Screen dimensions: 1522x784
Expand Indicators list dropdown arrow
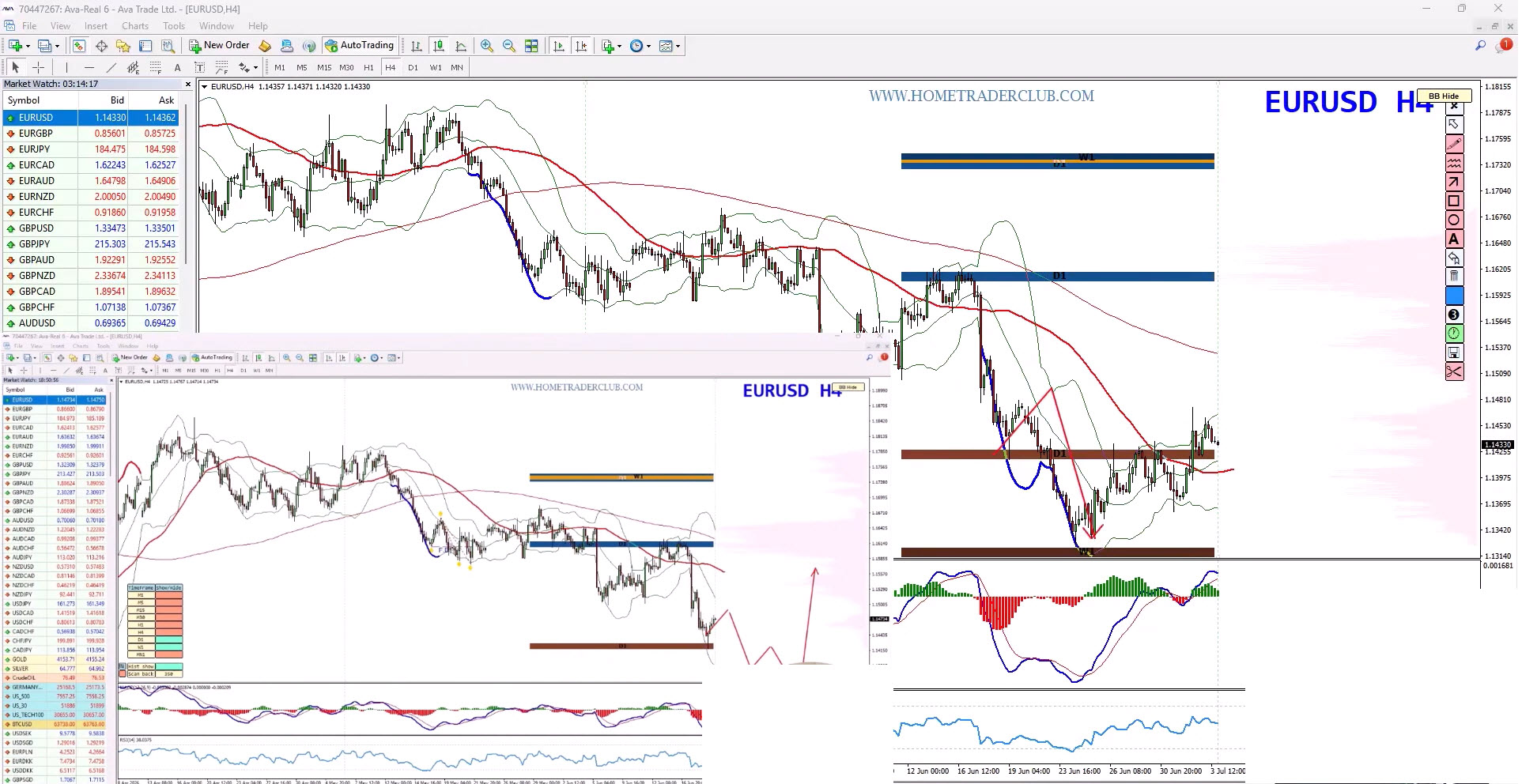tap(620, 46)
